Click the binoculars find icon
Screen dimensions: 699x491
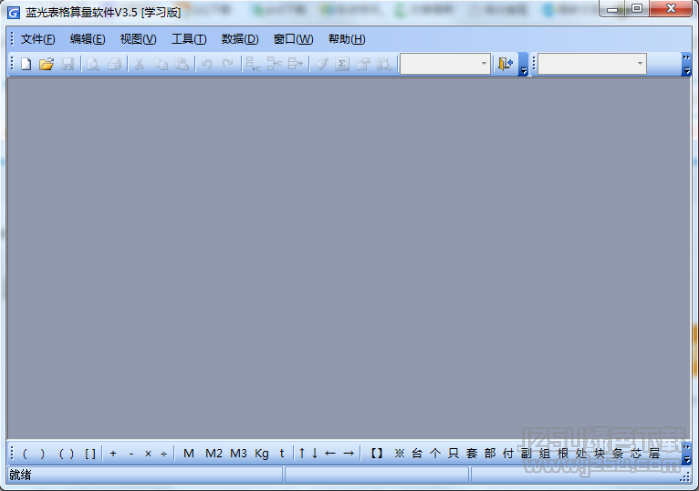click(x=383, y=64)
